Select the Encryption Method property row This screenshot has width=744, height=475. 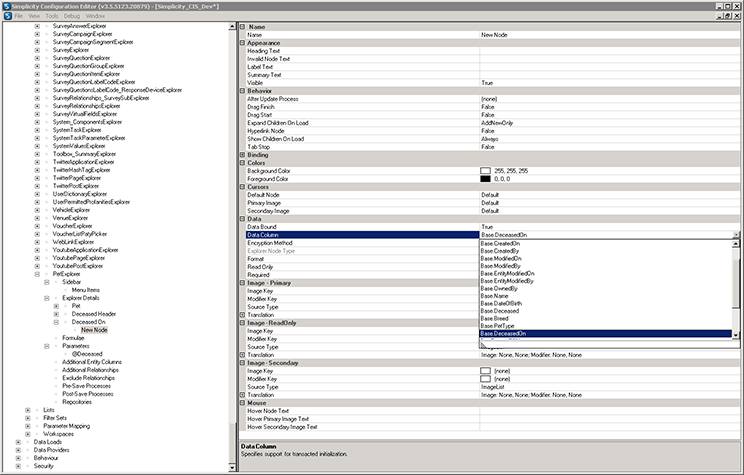click(x=363, y=243)
